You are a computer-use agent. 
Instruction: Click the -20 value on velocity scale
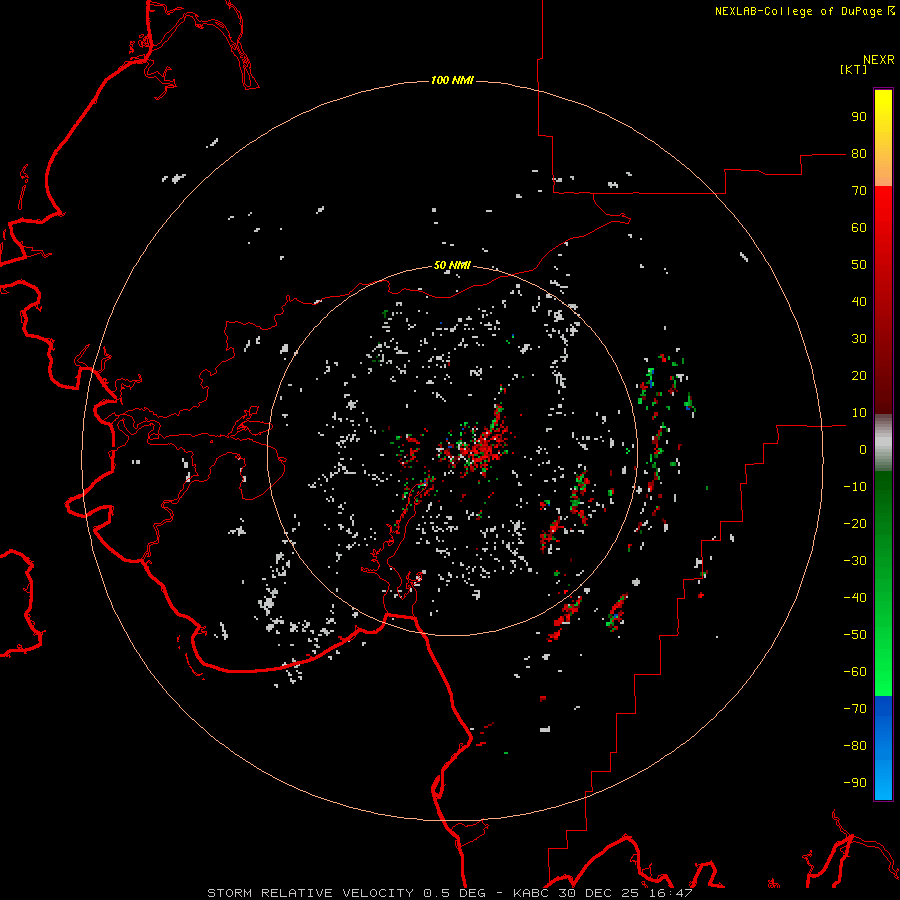pos(855,523)
